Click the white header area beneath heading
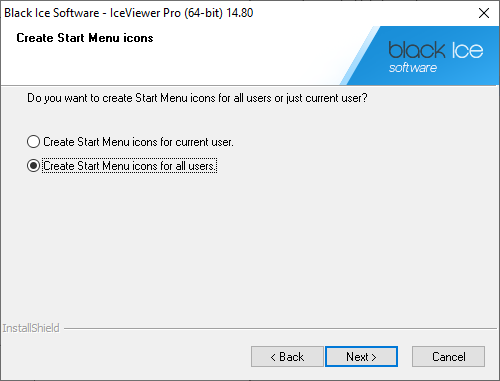This screenshot has height=381, width=500. [167, 65]
